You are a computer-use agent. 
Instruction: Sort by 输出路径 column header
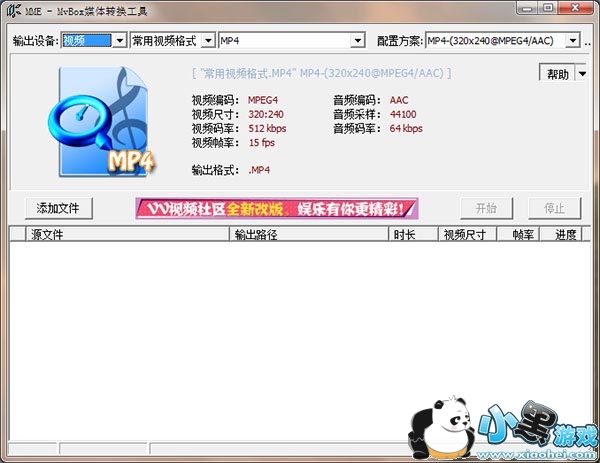pyautogui.click(x=309, y=234)
